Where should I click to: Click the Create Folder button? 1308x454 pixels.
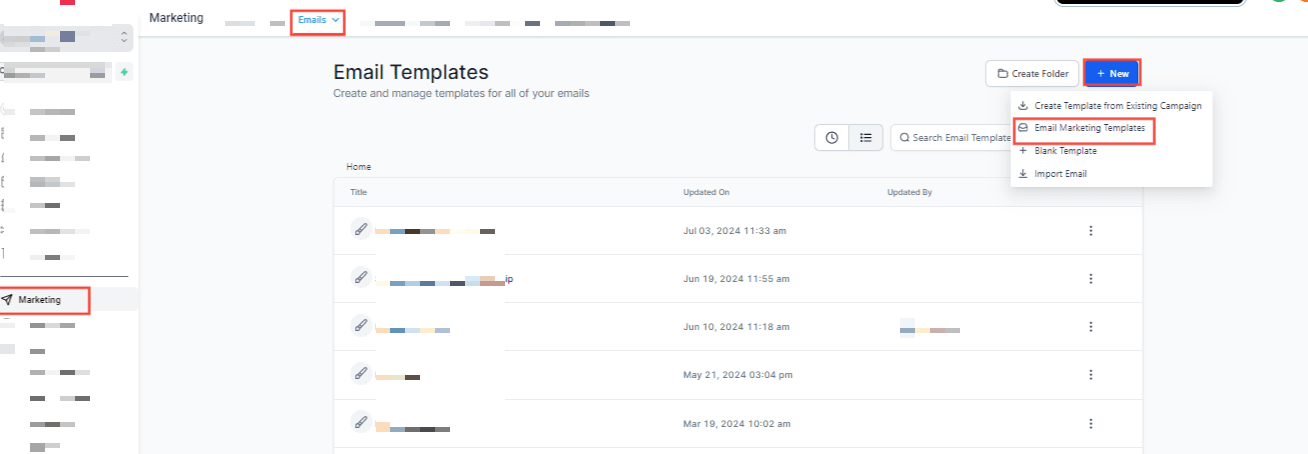[1032, 74]
